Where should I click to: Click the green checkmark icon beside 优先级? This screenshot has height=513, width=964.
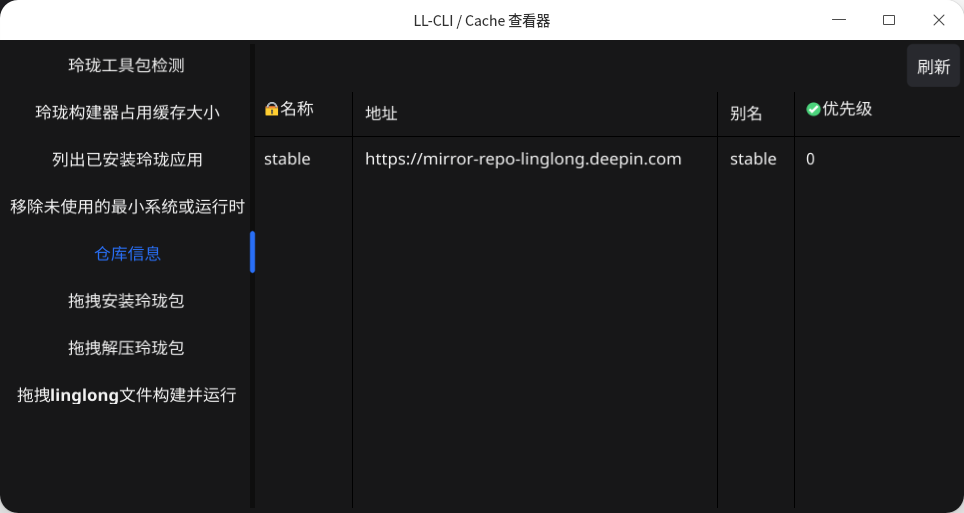813,109
